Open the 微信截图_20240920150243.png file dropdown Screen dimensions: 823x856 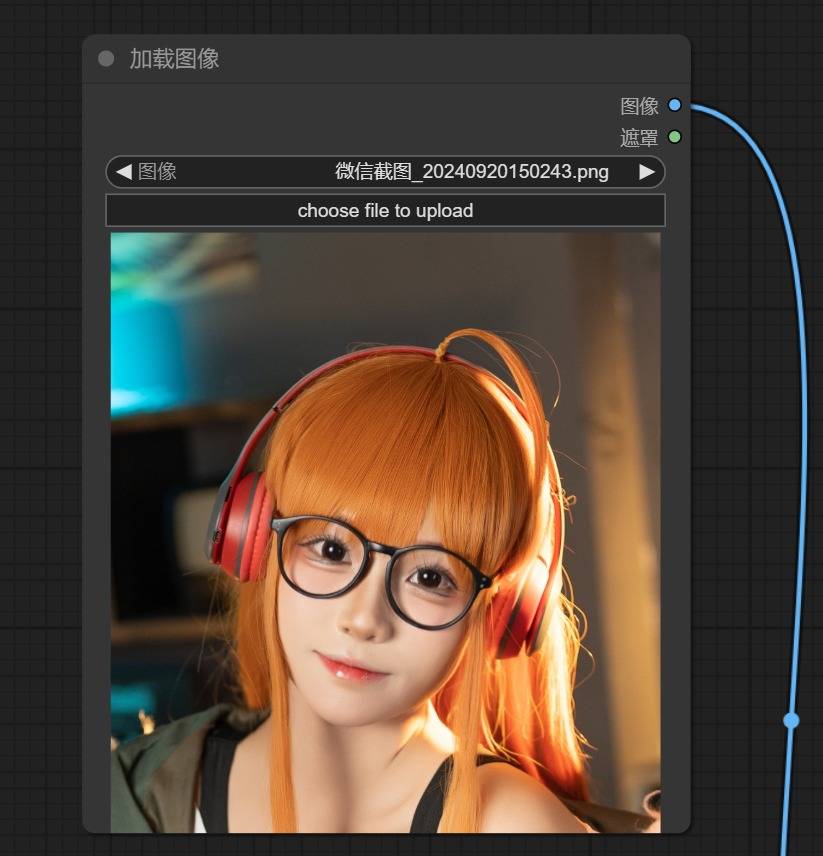point(471,172)
